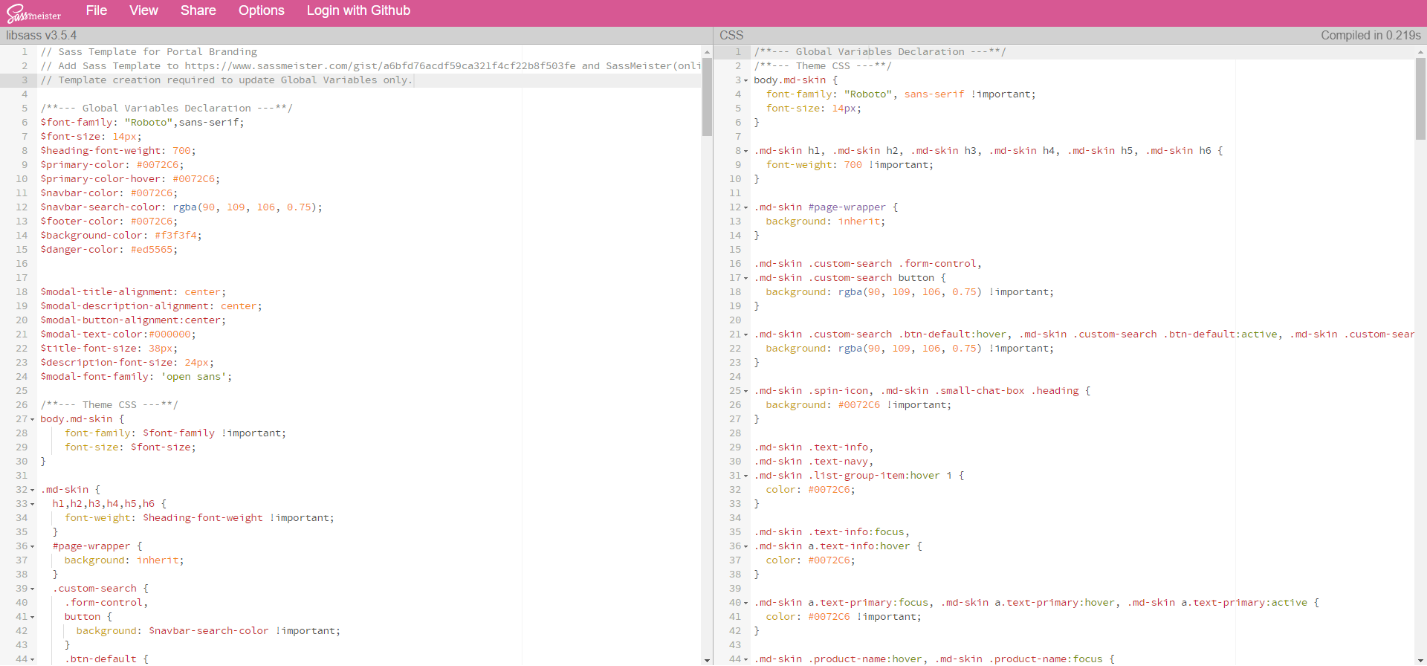Collapse the .md-skin #page-wrapper rule in CSS output
This screenshot has width=1427, height=666.
click(746, 207)
